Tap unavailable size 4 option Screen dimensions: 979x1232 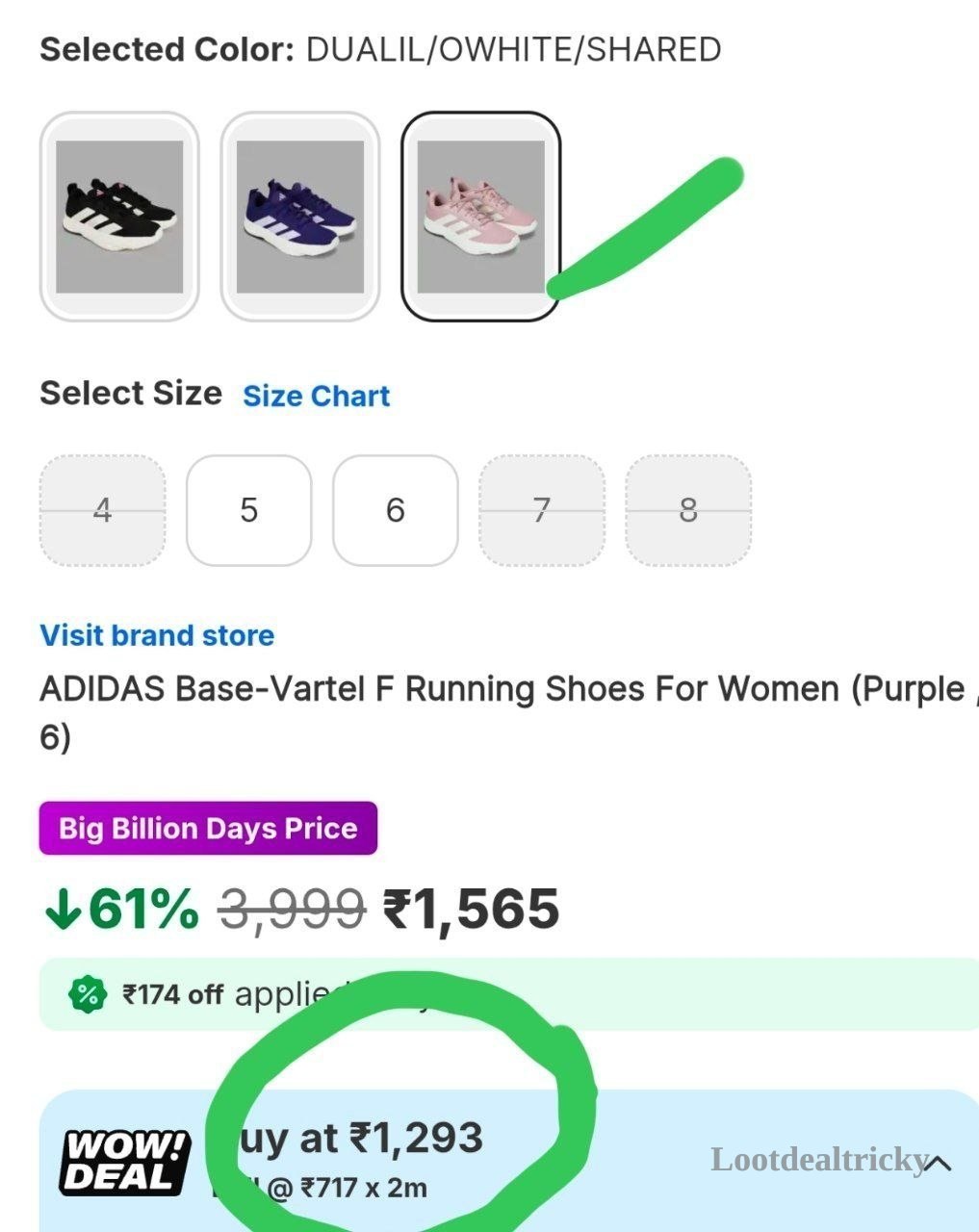coord(103,510)
